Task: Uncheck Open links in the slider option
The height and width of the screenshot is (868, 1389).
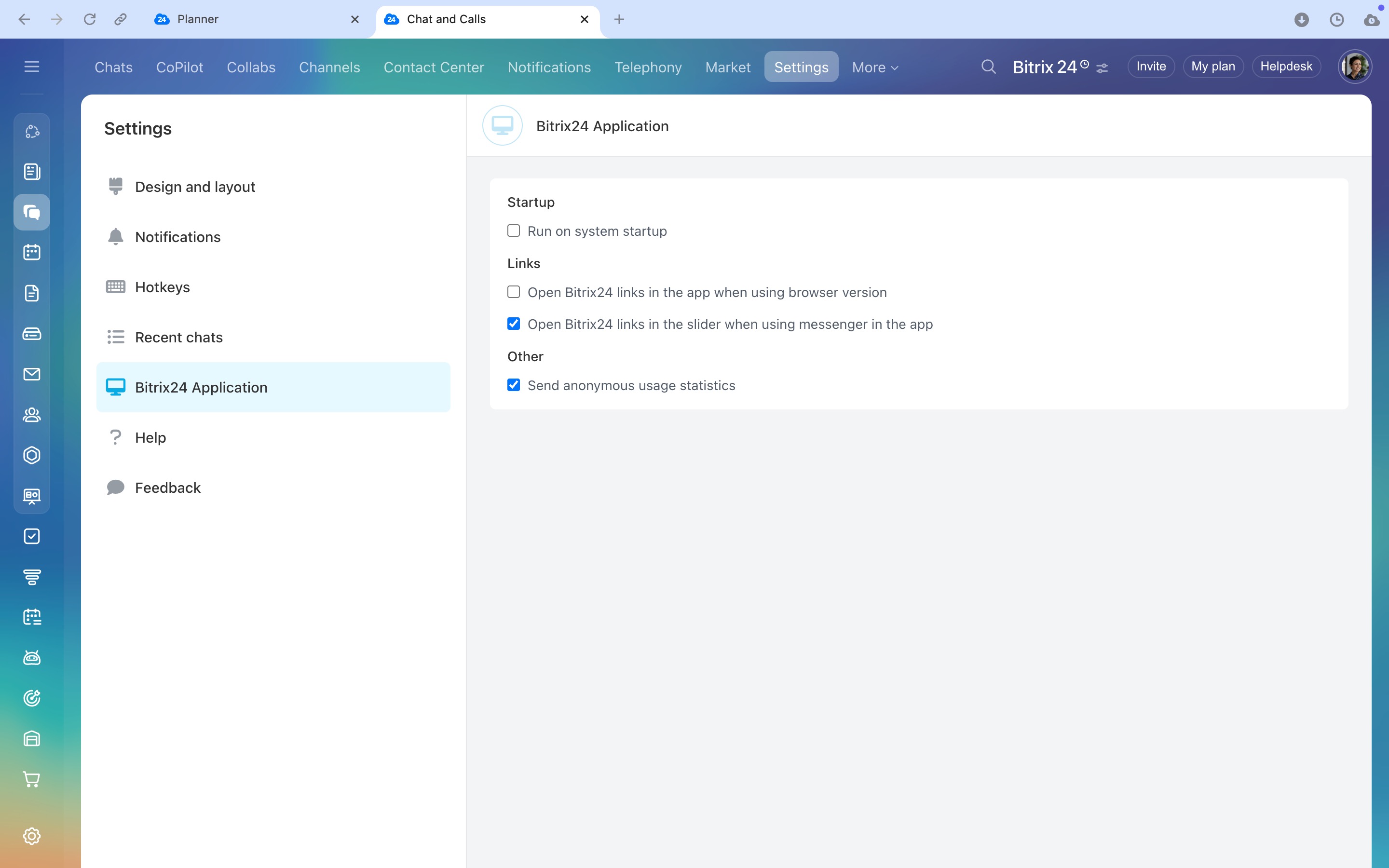Action: (x=514, y=324)
